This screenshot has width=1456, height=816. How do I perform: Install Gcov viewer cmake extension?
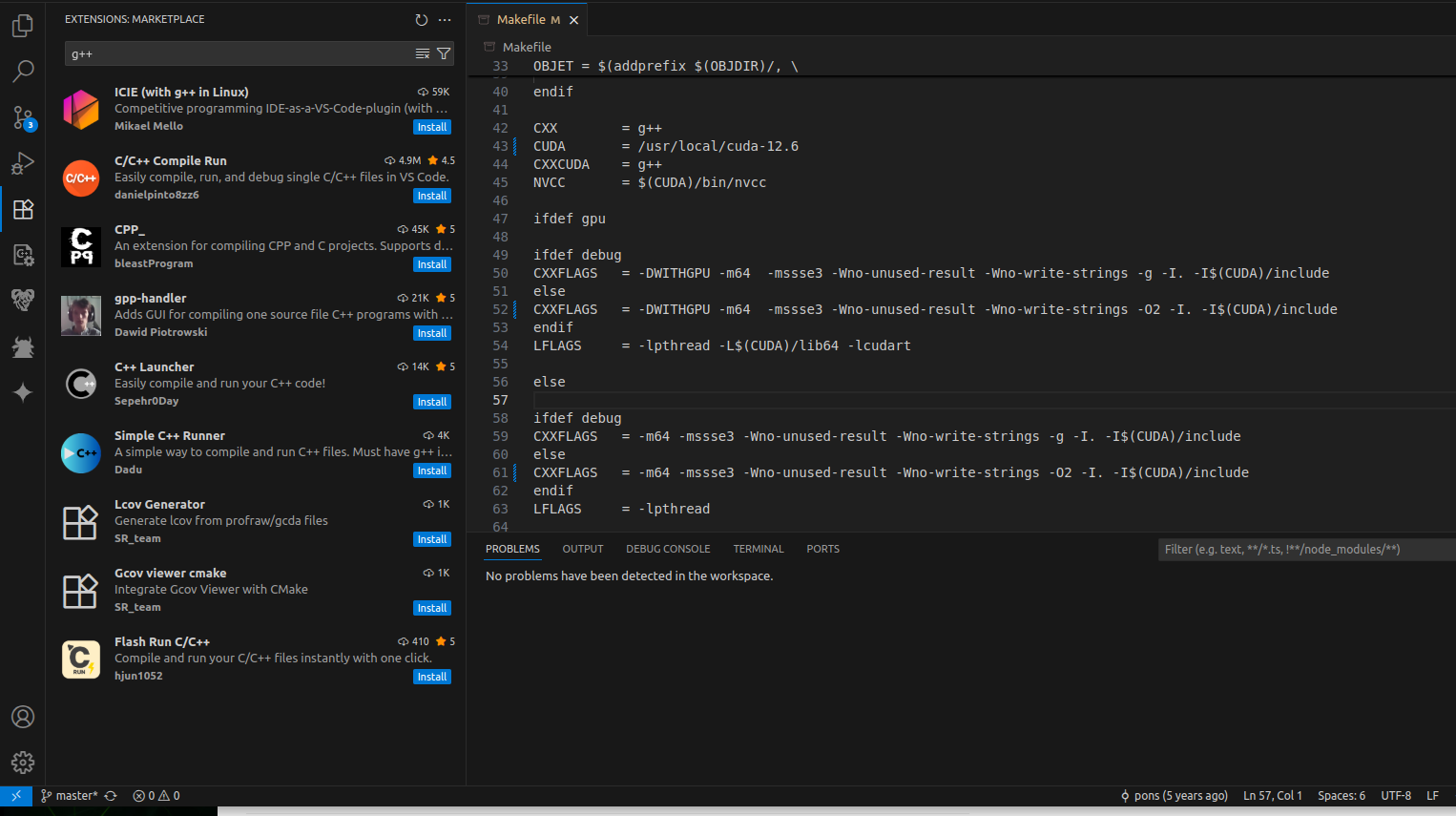tap(432, 608)
